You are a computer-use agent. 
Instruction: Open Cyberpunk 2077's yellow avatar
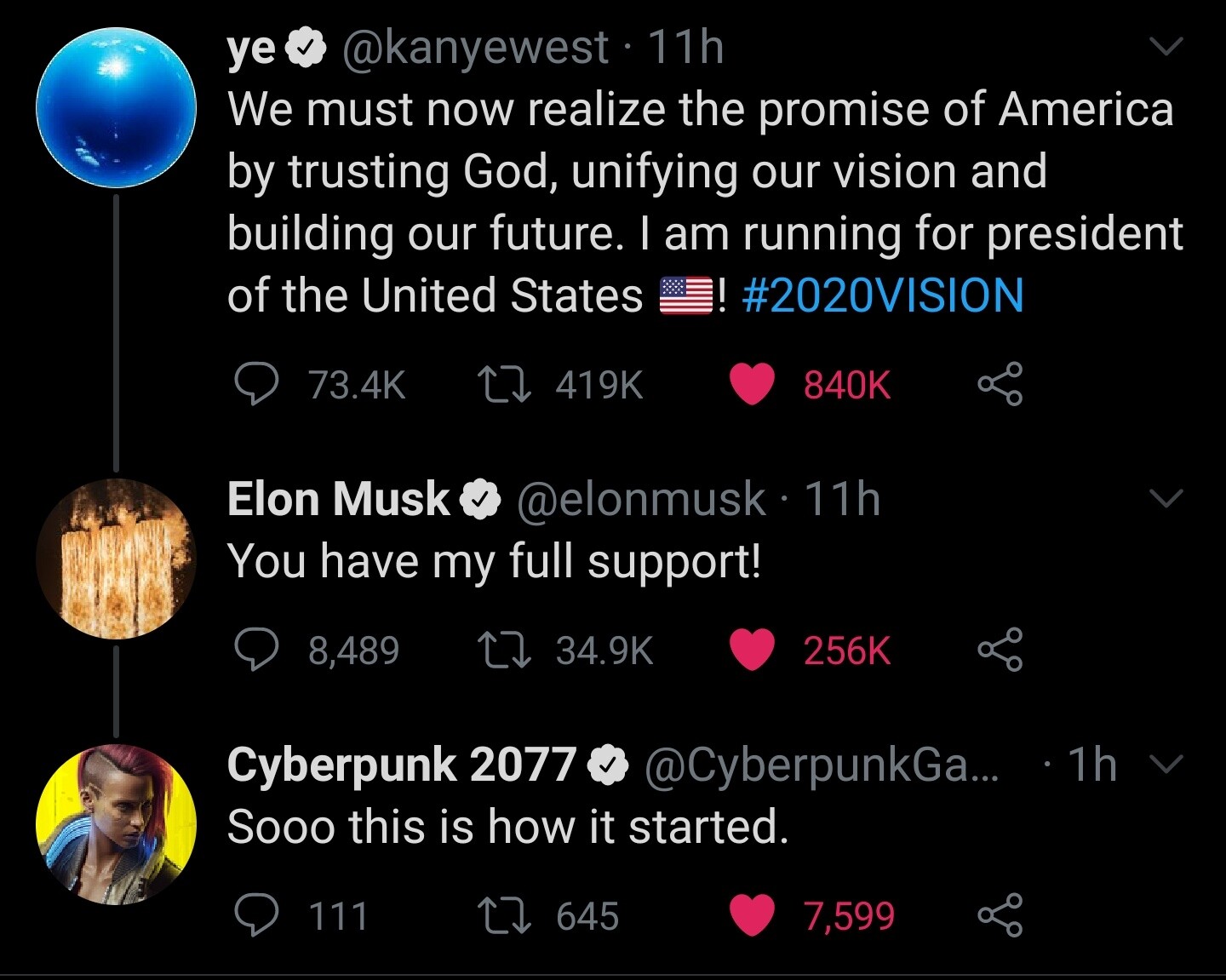pos(117,824)
